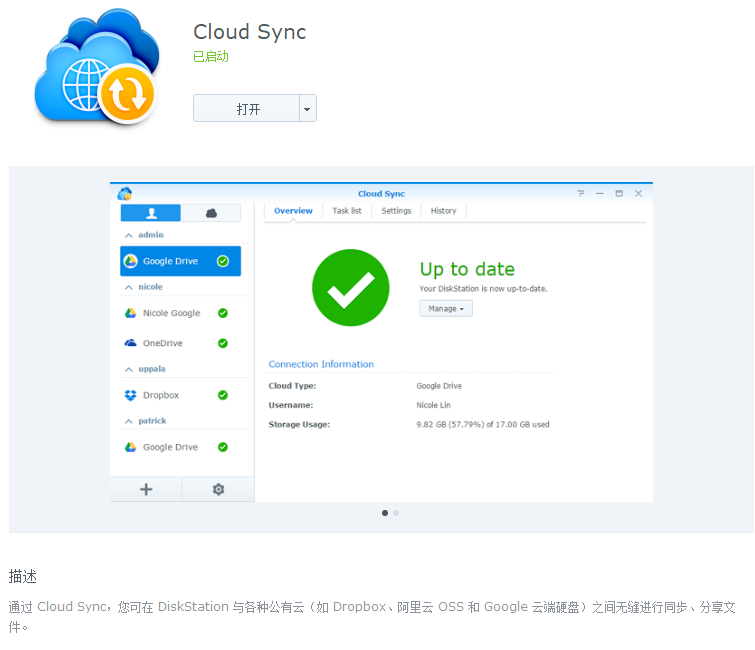This screenshot has width=755, height=650.
Task: Select the second screenshot carousel dot
Action: point(396,513)
